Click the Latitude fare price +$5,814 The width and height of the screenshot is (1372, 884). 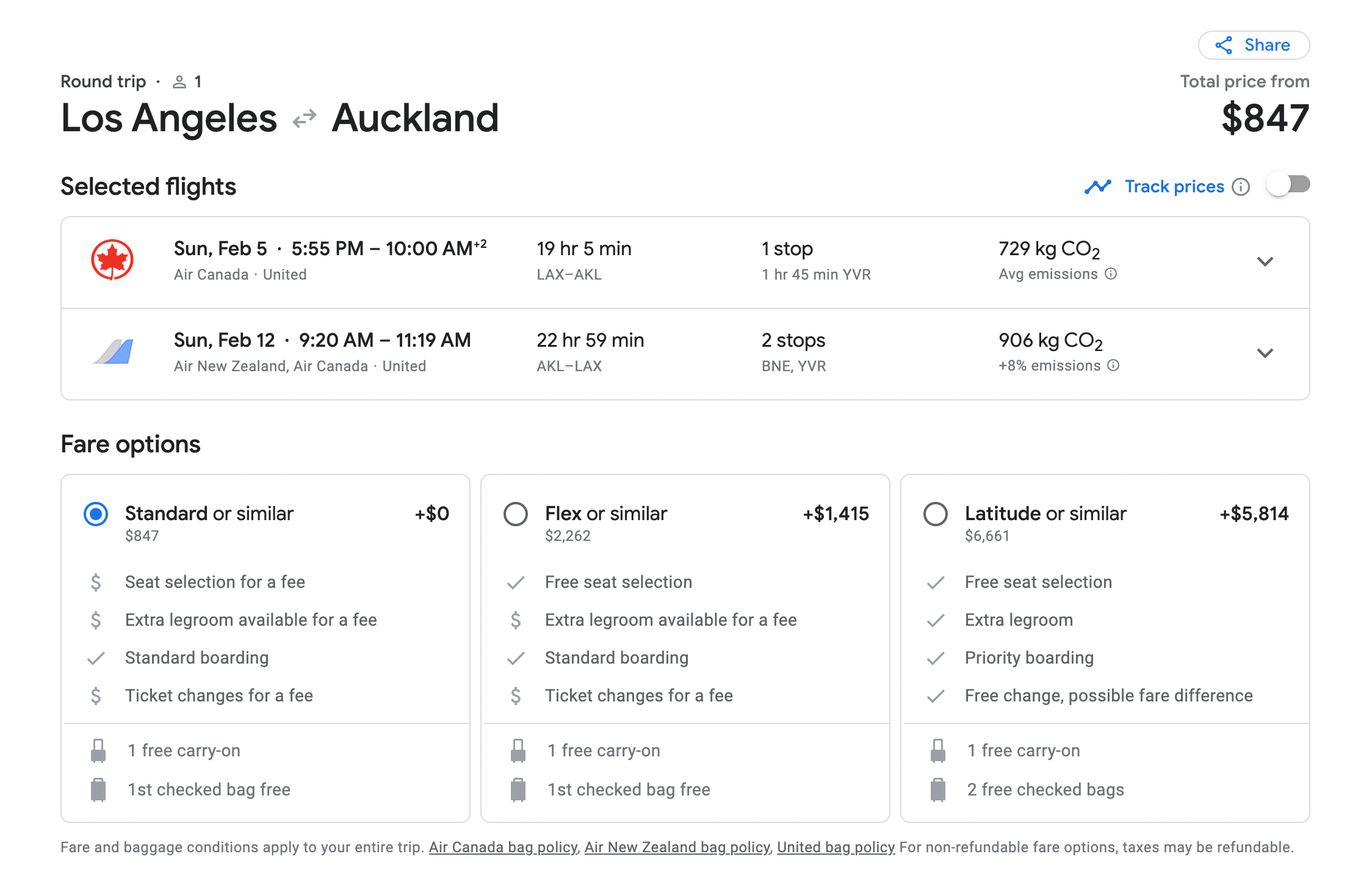point(1254,513)
